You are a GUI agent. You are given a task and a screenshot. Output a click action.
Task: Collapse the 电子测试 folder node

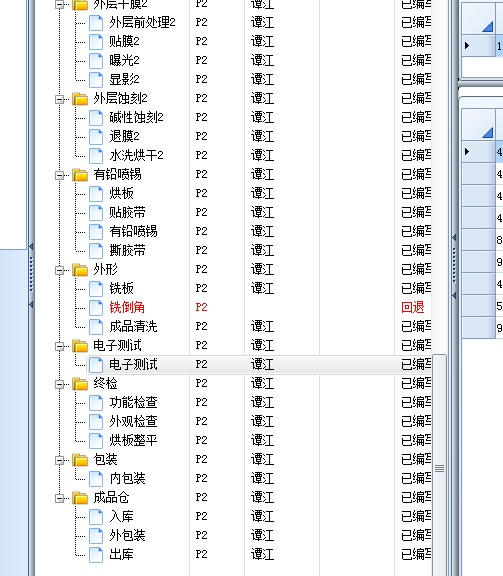(x=59, y=346)
